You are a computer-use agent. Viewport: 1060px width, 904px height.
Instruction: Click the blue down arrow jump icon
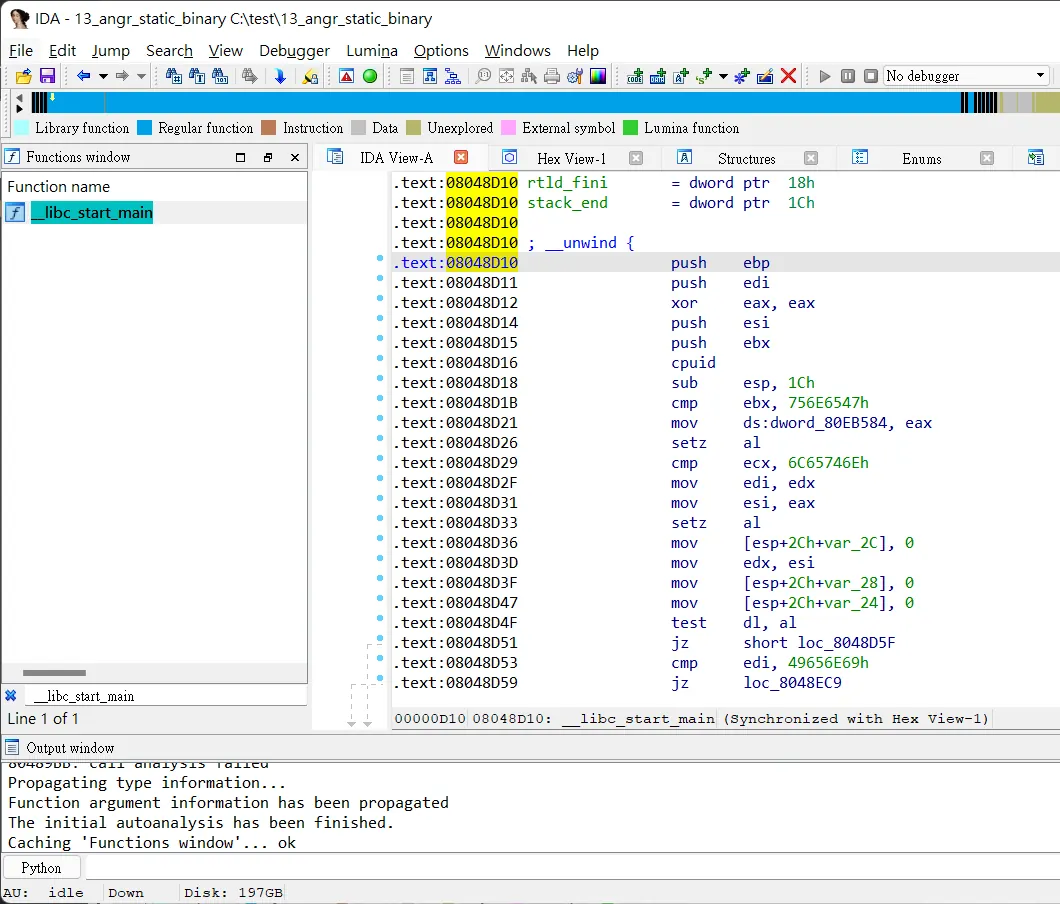(280, 76)
